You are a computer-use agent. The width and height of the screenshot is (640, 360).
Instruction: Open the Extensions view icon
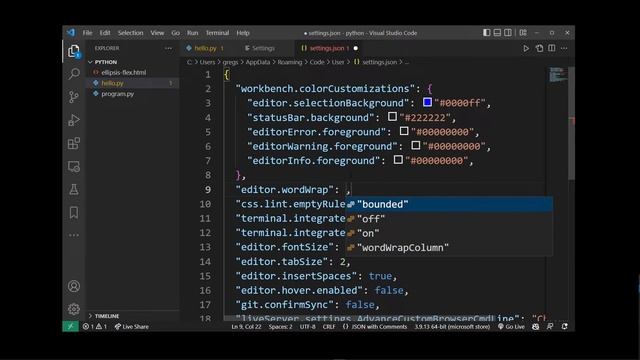click(74, 143)
